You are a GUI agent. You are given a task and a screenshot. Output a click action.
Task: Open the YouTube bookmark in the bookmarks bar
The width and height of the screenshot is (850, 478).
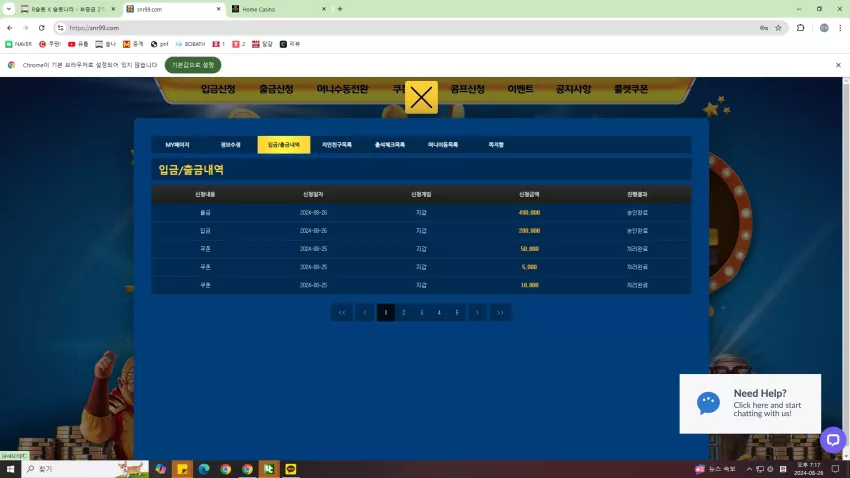(78, 44)
